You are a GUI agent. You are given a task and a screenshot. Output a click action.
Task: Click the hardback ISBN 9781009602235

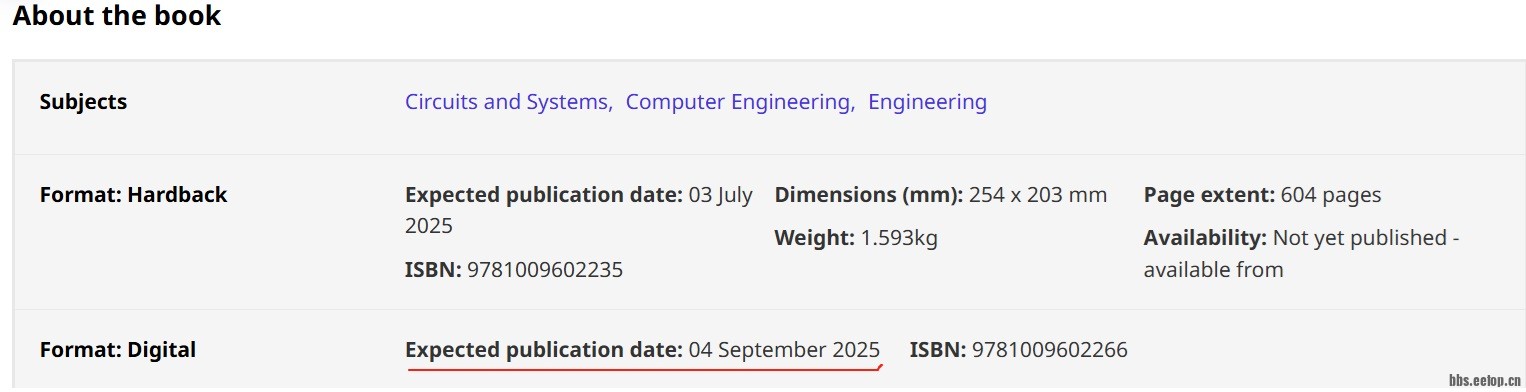coord(545,270)
